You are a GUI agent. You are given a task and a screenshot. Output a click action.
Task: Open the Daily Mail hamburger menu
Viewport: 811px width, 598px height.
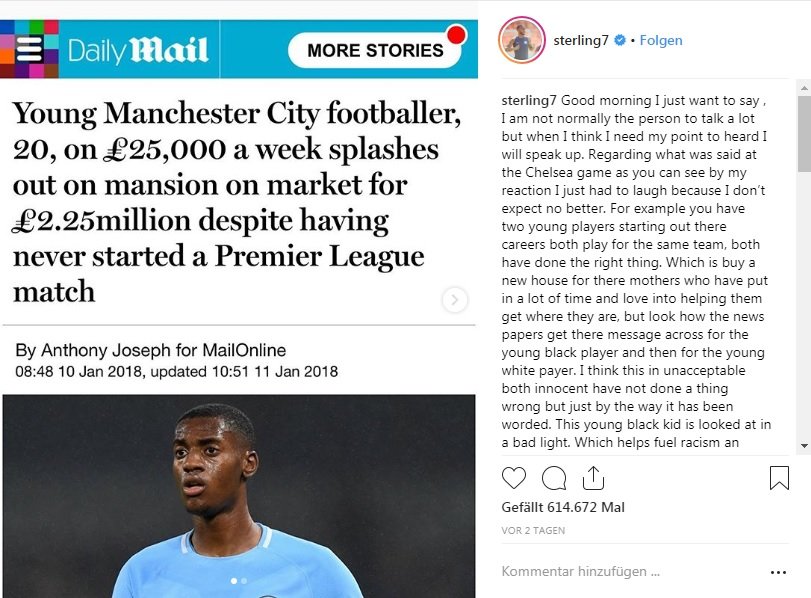28,50
